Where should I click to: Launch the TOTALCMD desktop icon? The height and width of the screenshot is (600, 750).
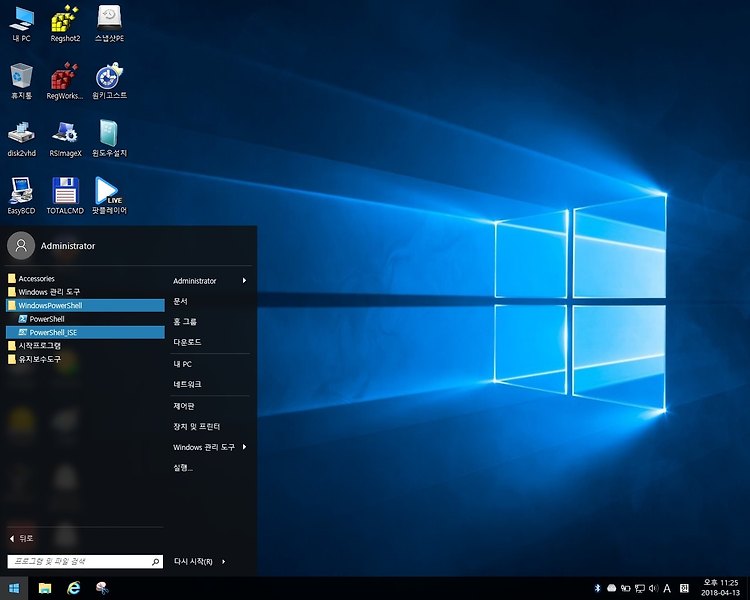click(65, 196)
